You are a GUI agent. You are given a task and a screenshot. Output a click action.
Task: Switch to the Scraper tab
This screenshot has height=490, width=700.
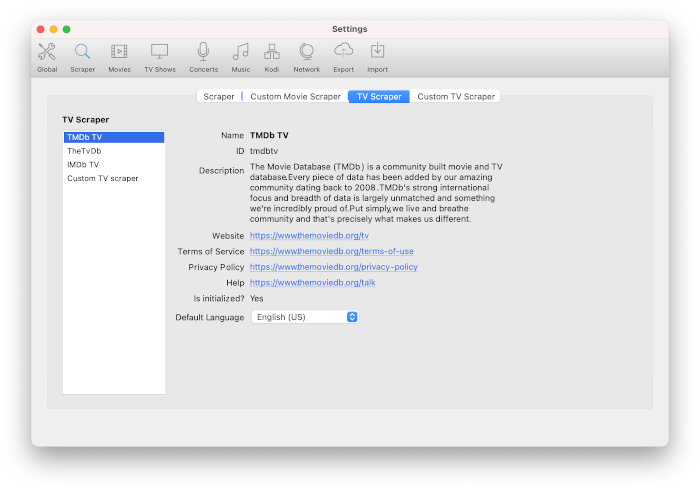219,96
